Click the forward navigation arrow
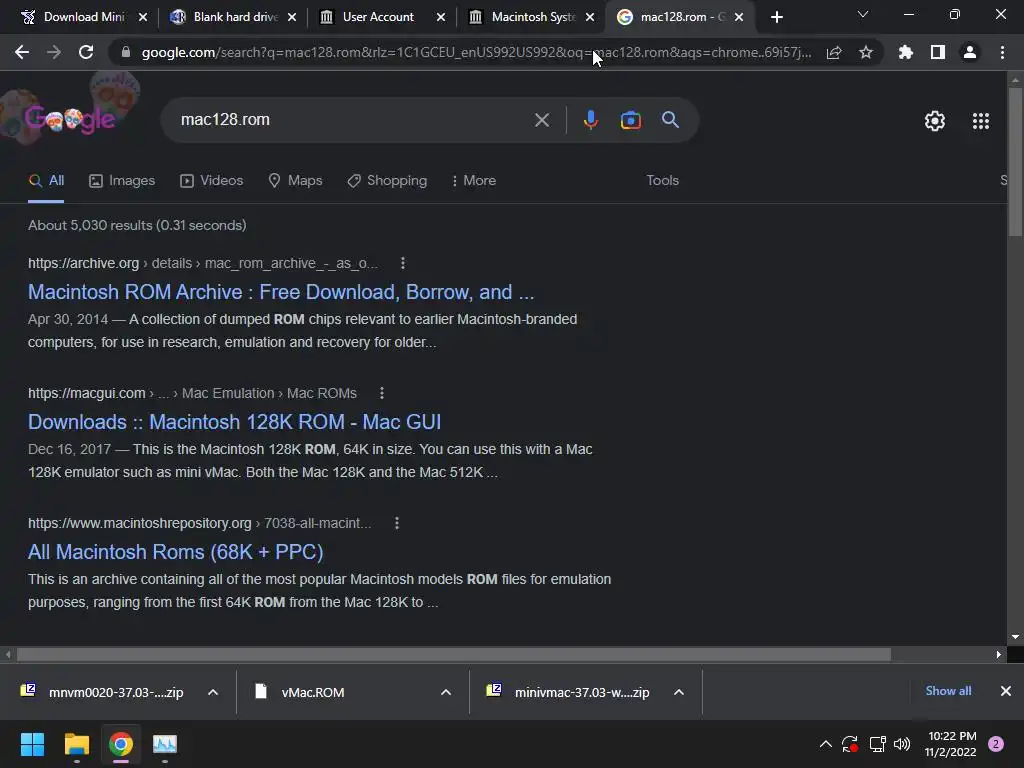1024x768 pixels. (x=54, y=52)
